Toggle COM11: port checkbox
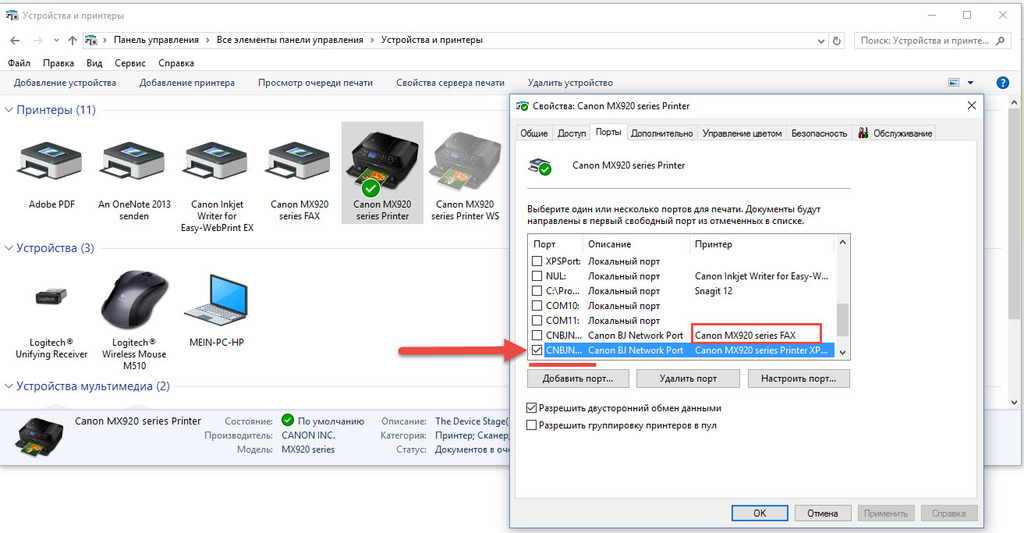This screenshot has height=533, width=1024. tap(537, 321)
